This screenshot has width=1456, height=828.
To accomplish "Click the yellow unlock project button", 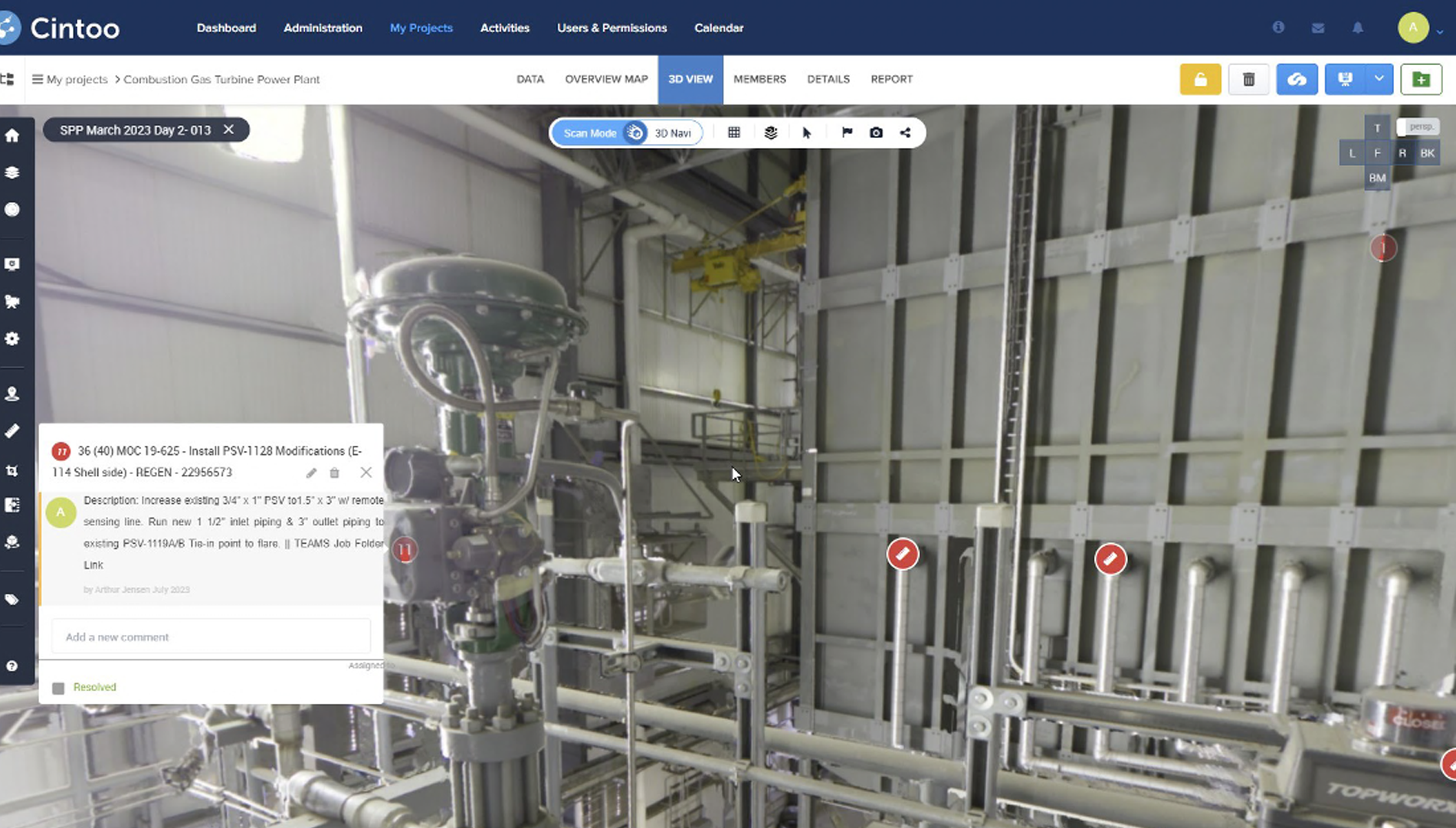I will [1200, 80].
